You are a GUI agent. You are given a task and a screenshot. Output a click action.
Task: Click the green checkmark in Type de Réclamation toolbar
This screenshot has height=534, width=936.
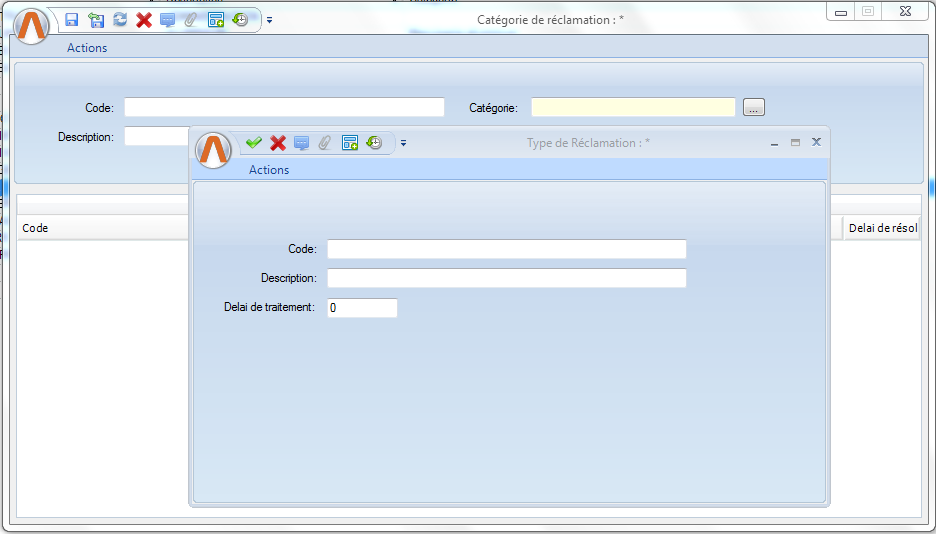pyautogui.click(x=254, y=143)
